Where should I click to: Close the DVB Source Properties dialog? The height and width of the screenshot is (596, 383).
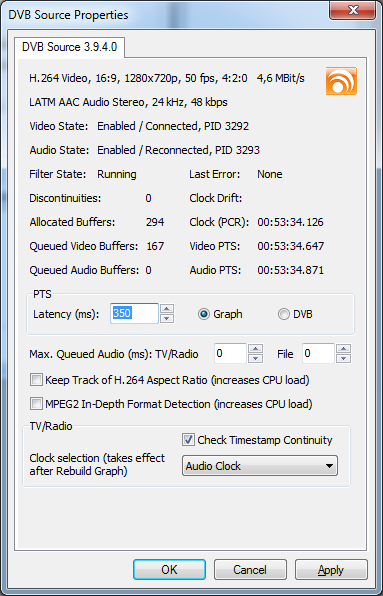(x=352, y=10)
